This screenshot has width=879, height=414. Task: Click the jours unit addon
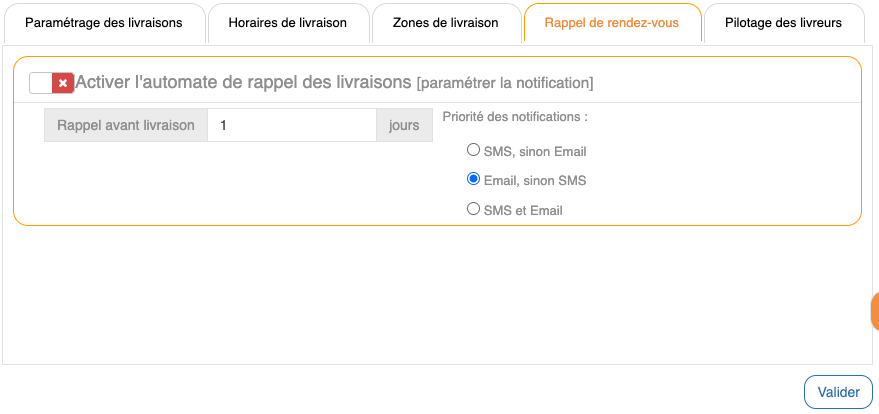[404, 126]
